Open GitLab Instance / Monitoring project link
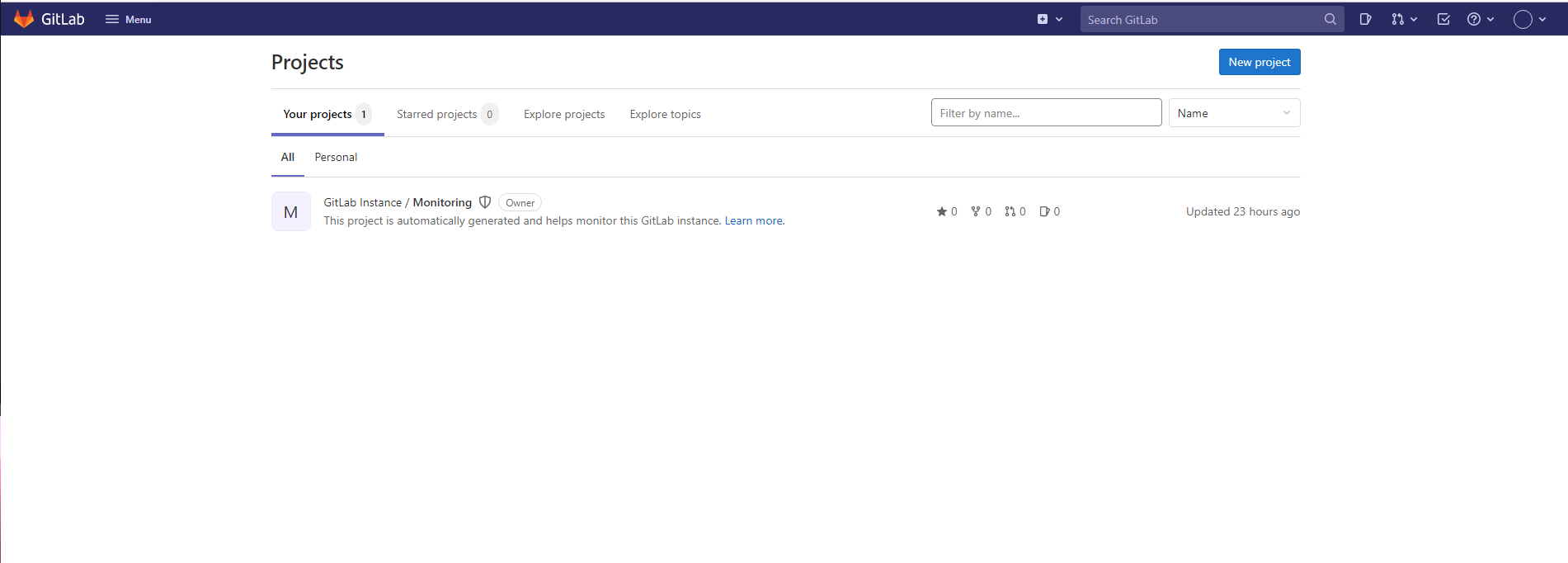 coord(398,202)
